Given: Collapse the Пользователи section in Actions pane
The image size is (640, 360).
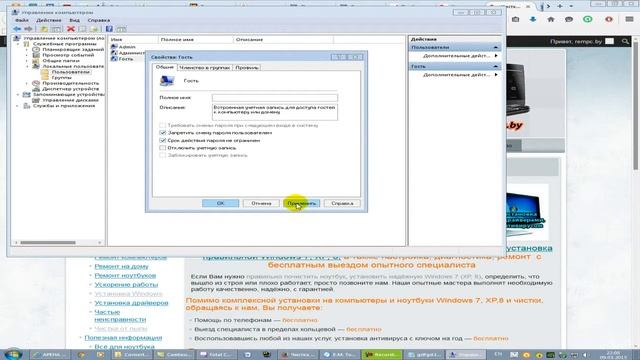Looking at the screenshot, I should coord(496,47).
